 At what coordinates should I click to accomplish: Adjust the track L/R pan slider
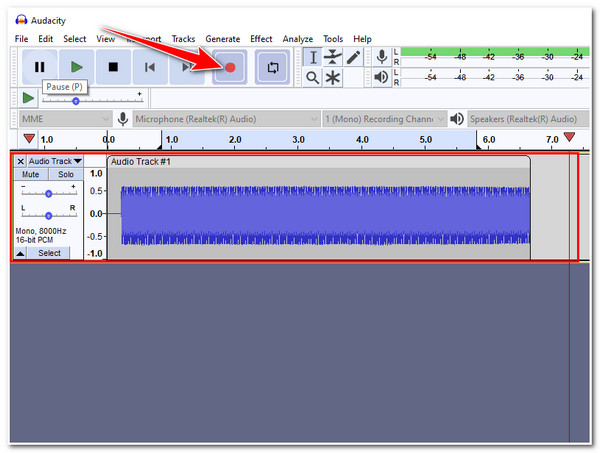pos(49,215)
